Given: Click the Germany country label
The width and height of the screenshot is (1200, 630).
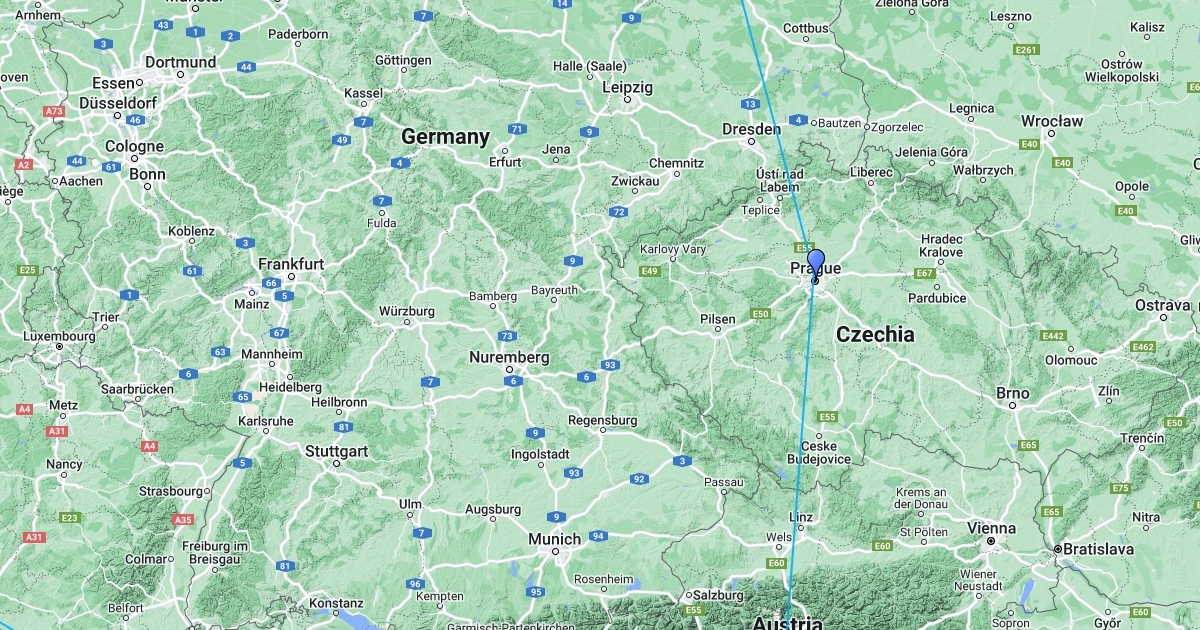Looking at the screenshot, I should point(446,136).
